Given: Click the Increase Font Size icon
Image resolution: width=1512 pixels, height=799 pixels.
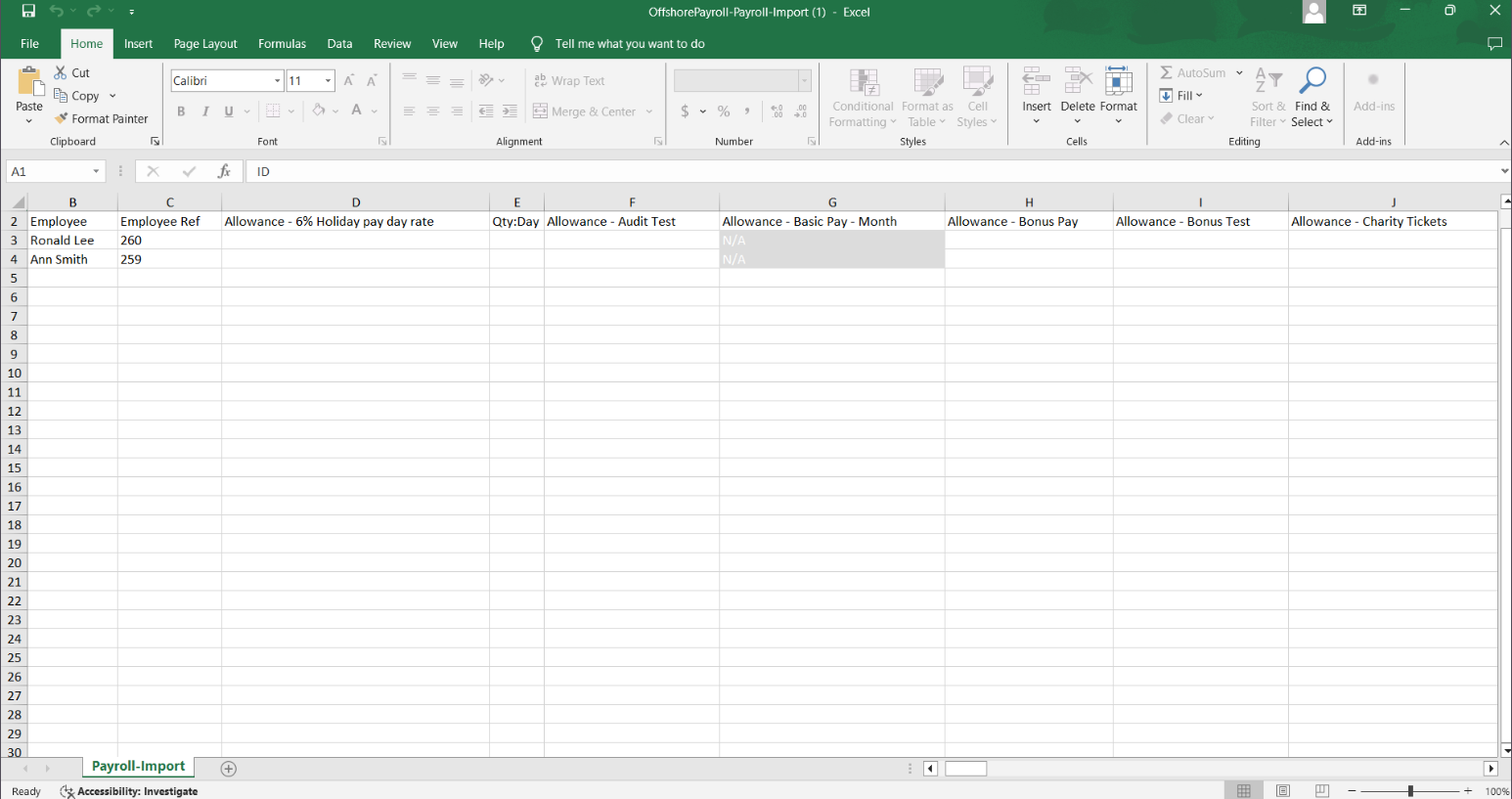Looking at the screenshot, I should pos(349,80).
